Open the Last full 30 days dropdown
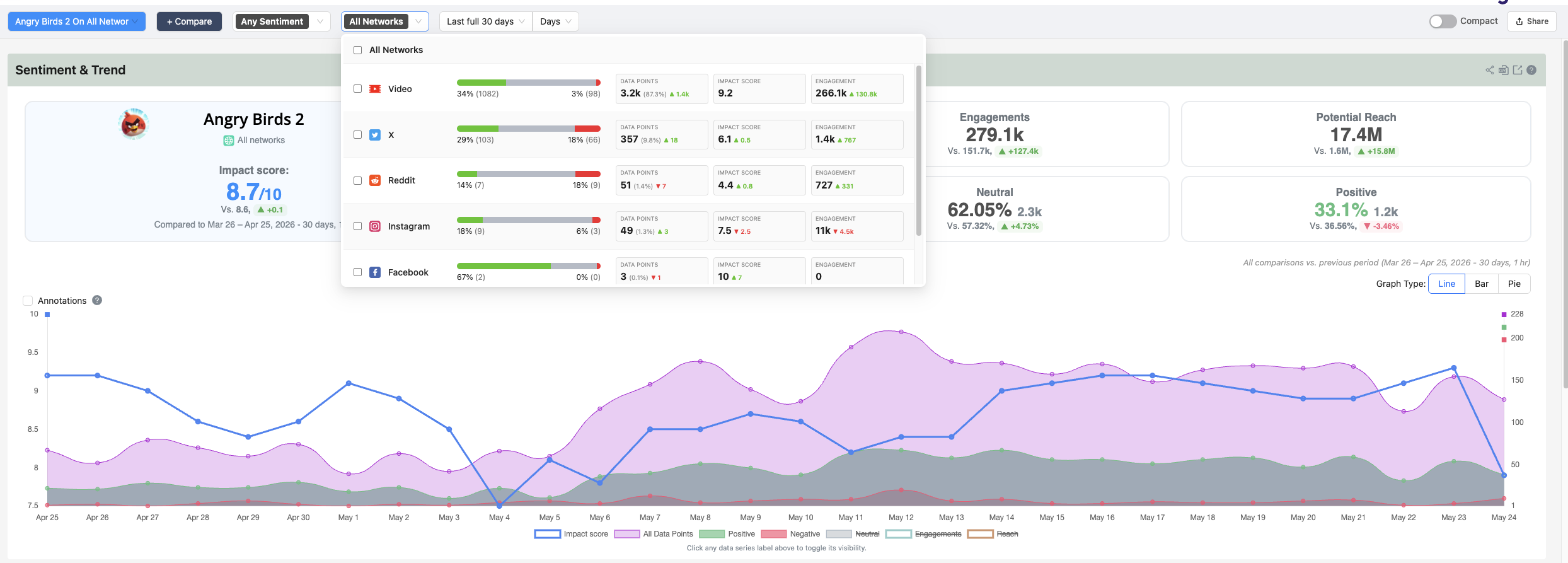The height and width of the screenshot is (563, 1568). (486, 21)
